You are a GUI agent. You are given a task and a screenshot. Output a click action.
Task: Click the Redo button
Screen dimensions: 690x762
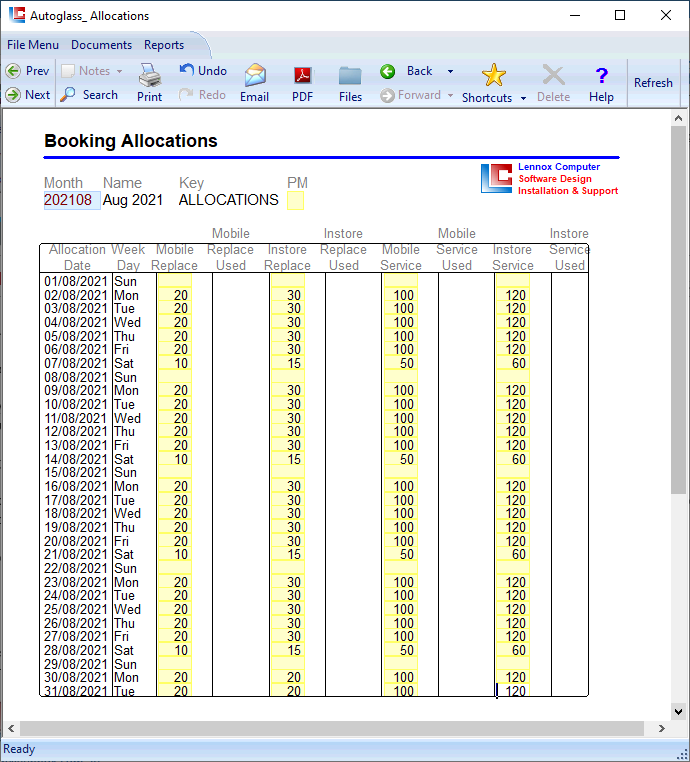tap(202, 95)
